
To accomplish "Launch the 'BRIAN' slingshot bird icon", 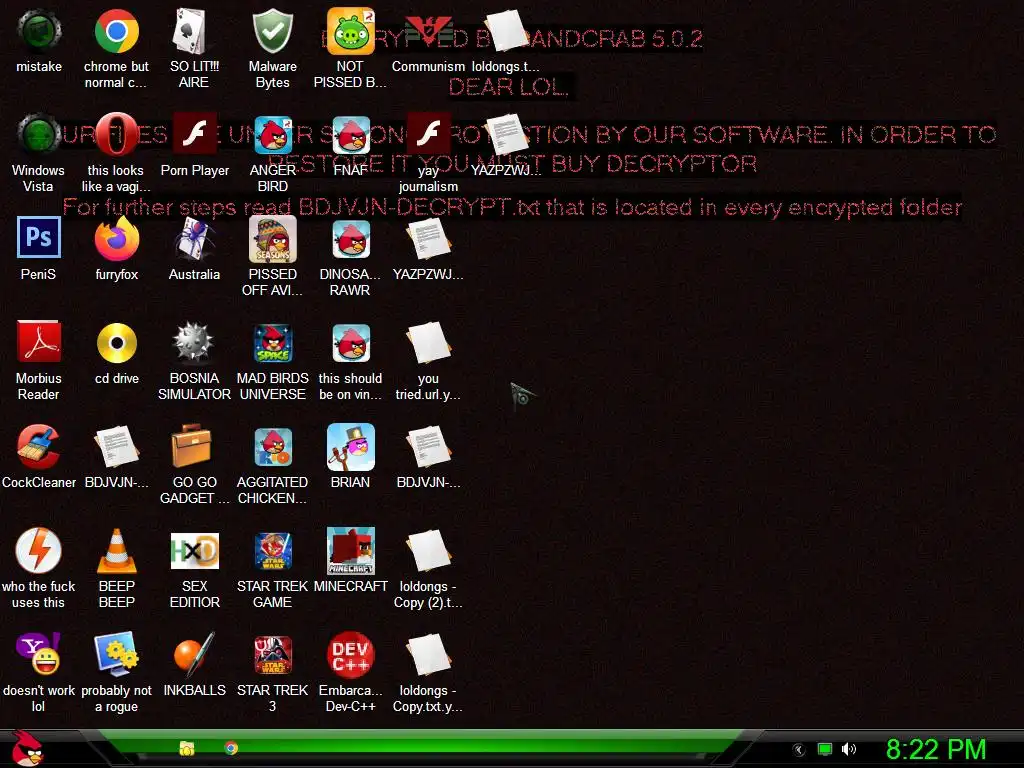I will click(x=350, y=447).
